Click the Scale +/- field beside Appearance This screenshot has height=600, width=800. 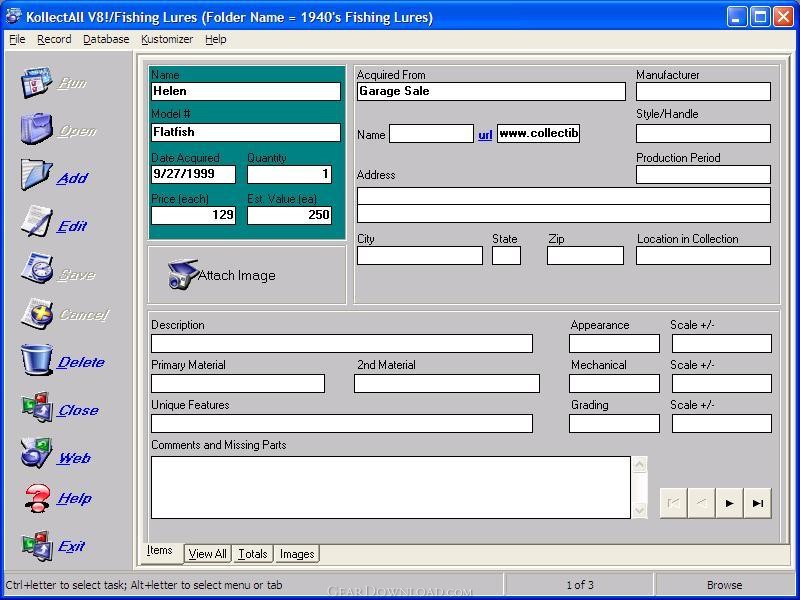[x=722, y=343]
